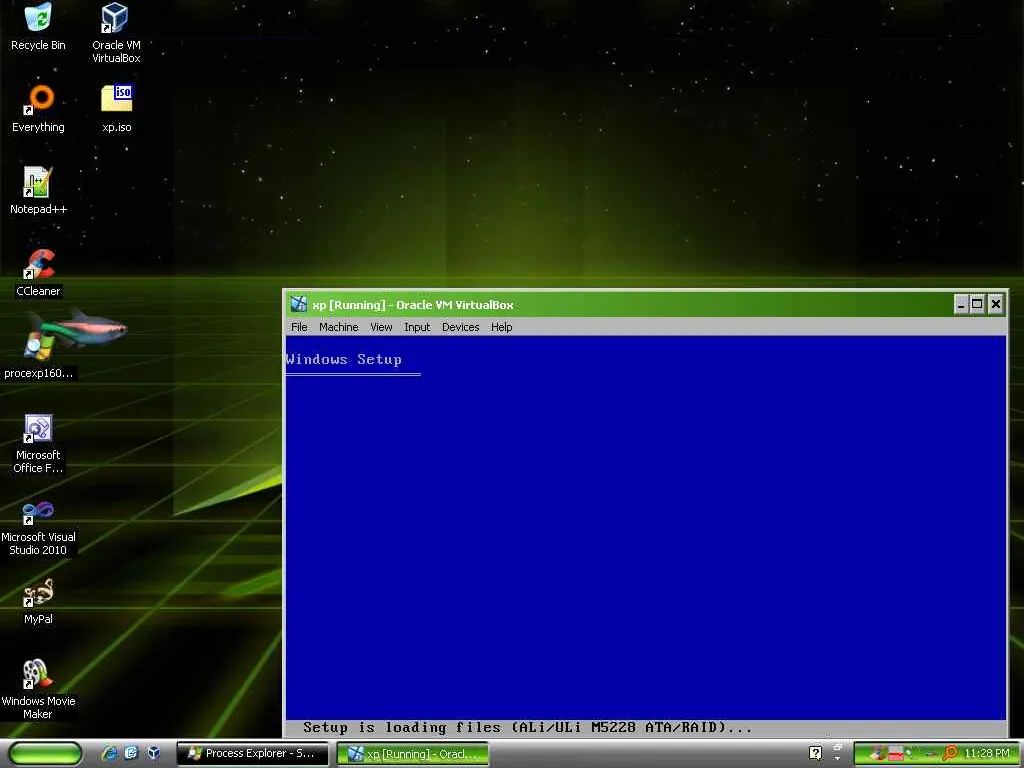This screenshot has height=768, width=1024.
Task: Maximize the VirtualBox VM window
Action: pos(978,304)
